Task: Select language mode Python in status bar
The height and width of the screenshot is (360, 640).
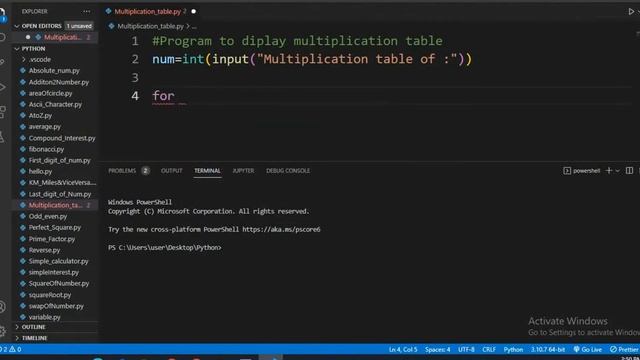Action: (513, 349)
